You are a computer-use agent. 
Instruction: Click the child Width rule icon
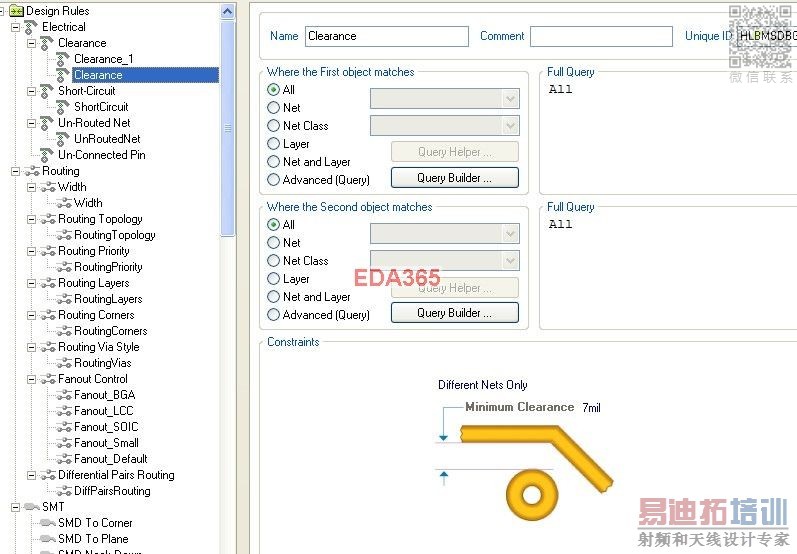click(64, 203)
